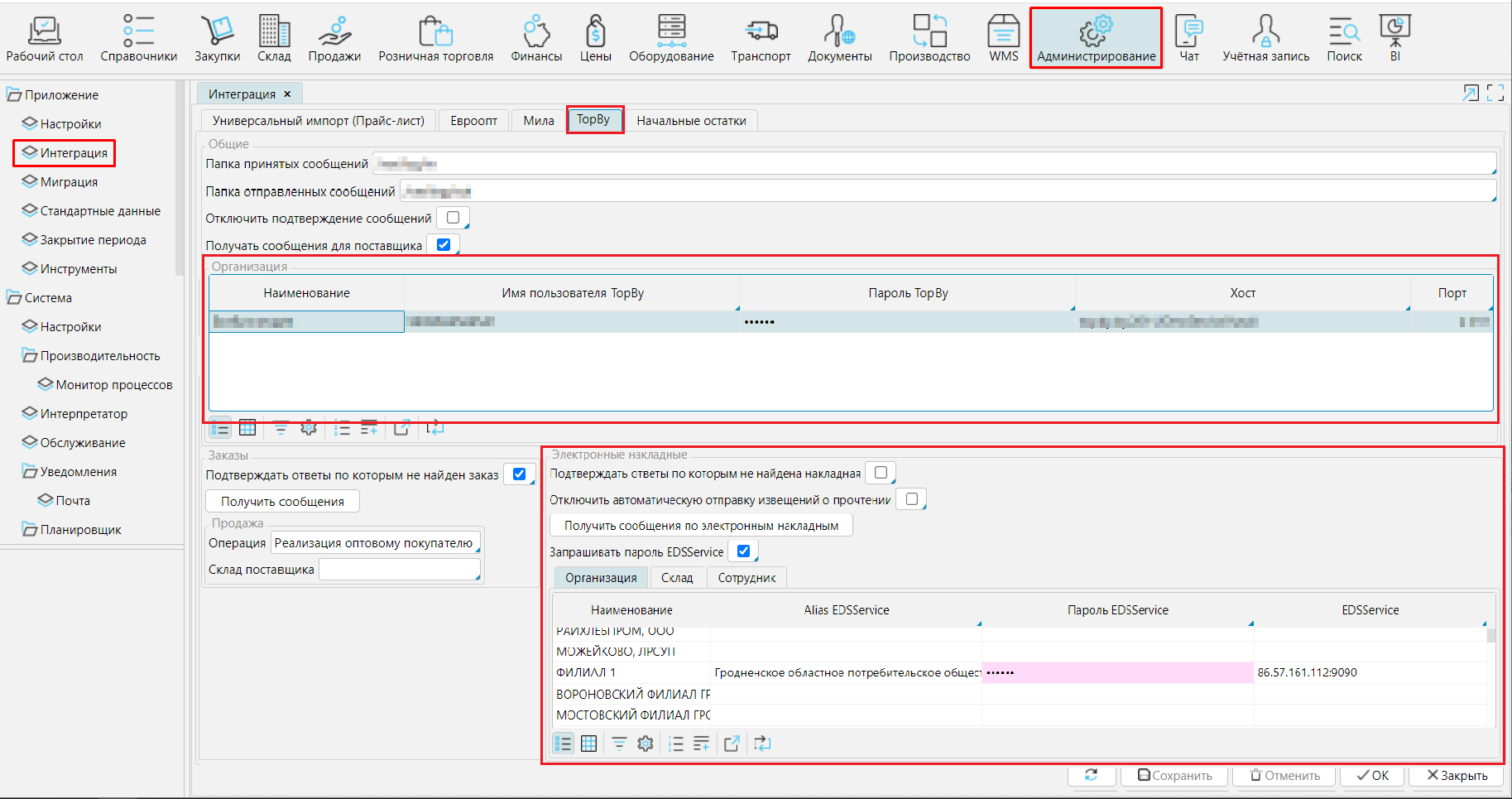Screen dimensions: 1512x799
Task: Switch to the Склад sub-tab
Action: (x=676, y=578)
